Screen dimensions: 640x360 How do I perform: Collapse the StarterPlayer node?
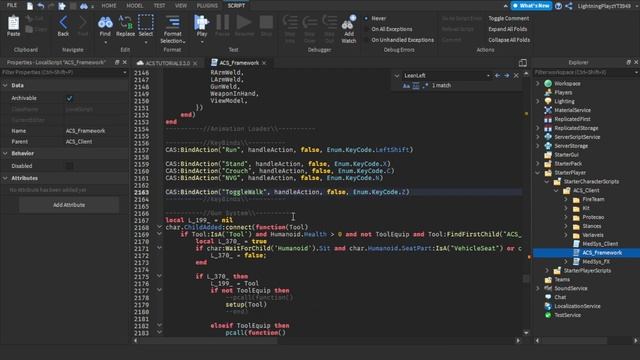pos(538,173)
